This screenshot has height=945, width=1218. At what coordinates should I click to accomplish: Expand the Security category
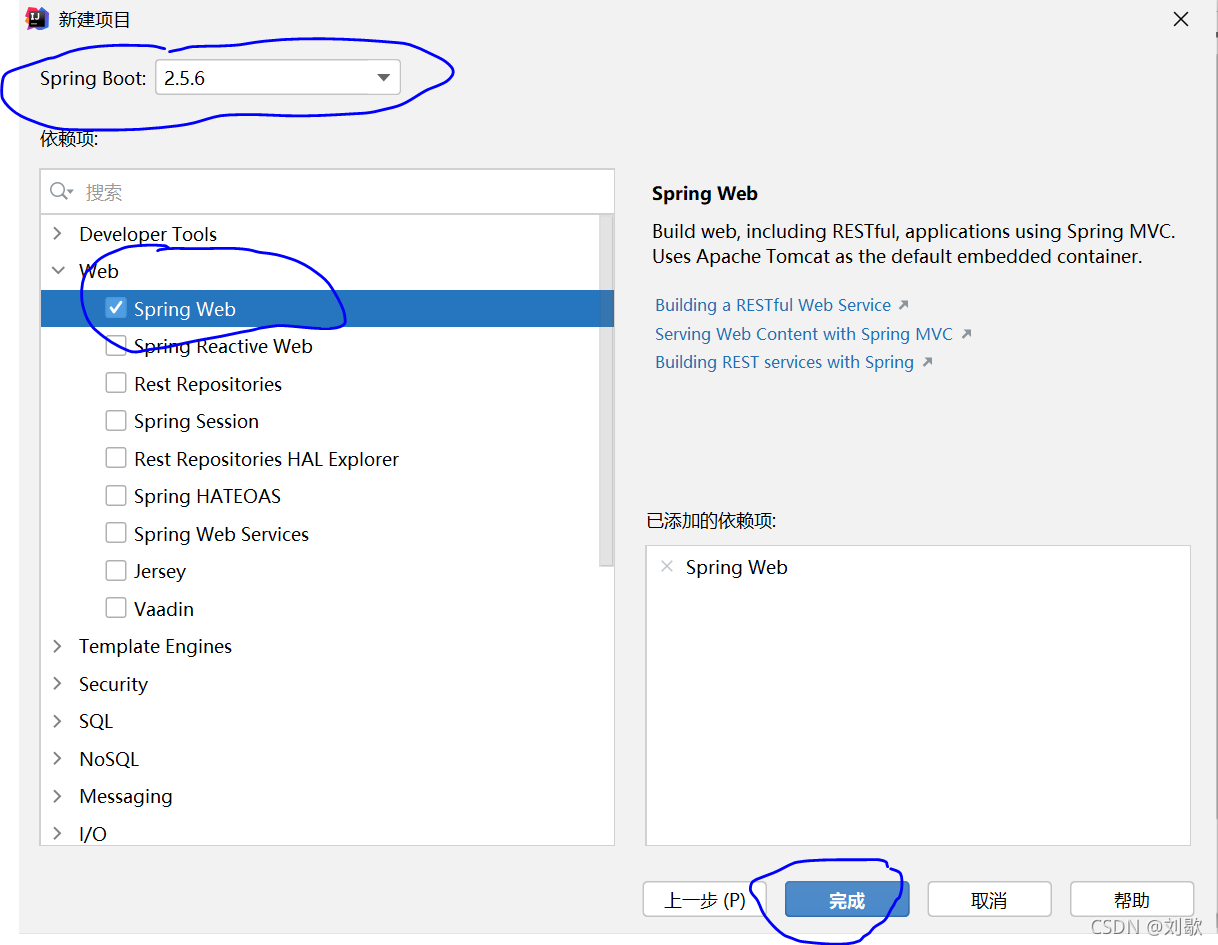[58, 684]
